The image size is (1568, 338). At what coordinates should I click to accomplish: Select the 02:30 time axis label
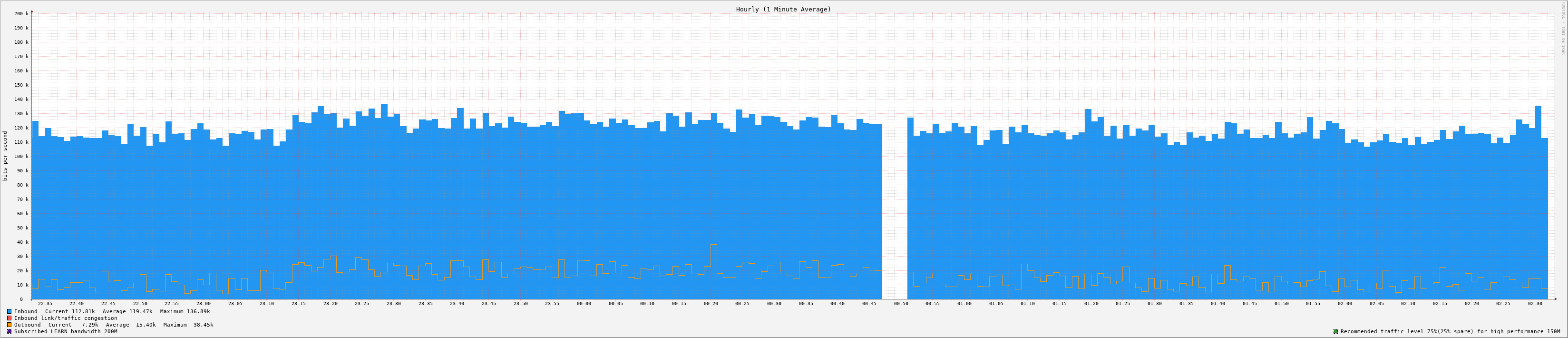(1535, 303)
